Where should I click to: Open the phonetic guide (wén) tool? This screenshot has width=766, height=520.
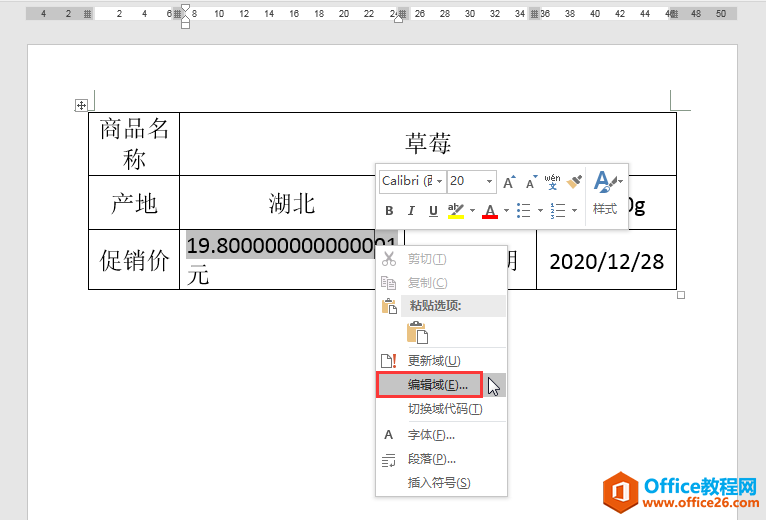pos(552,182)
